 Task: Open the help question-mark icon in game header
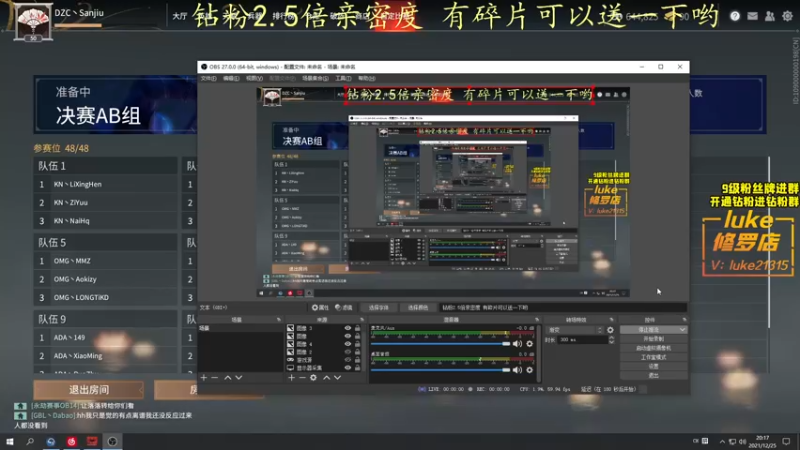pos(735,16)
